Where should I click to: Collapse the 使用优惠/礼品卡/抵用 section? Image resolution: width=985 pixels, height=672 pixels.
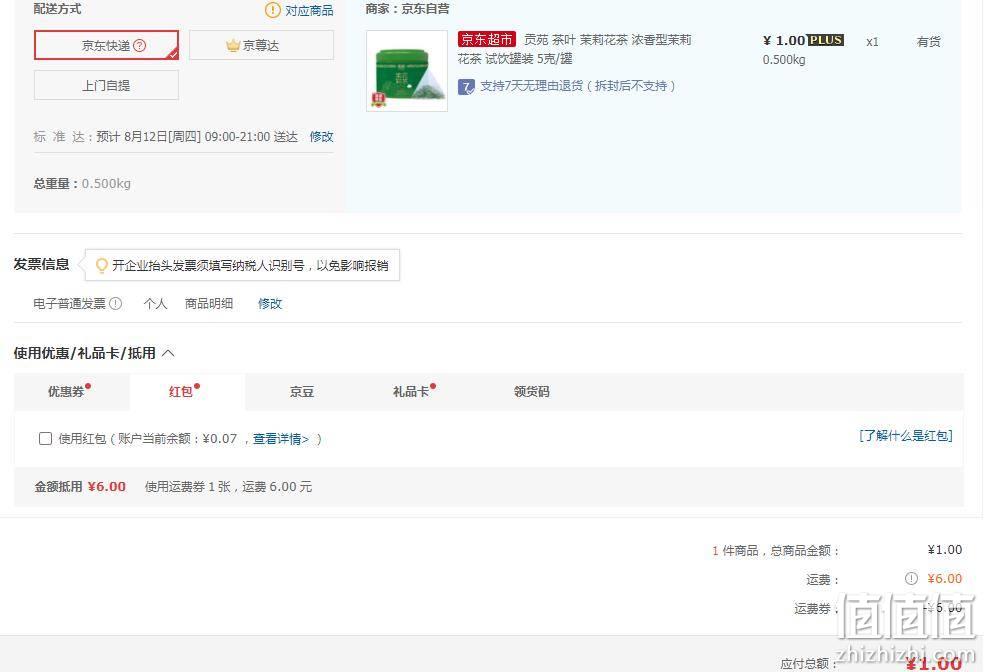[x=168, y=353]
